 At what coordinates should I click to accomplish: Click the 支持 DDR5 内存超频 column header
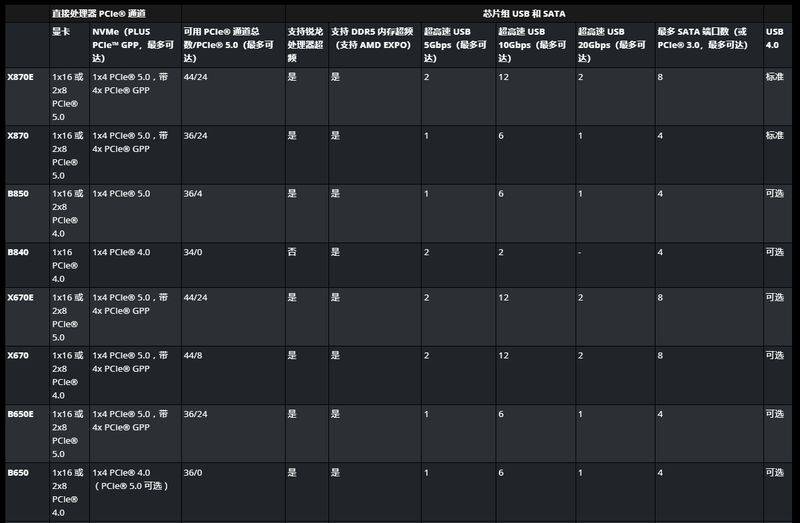click(371, 38)
